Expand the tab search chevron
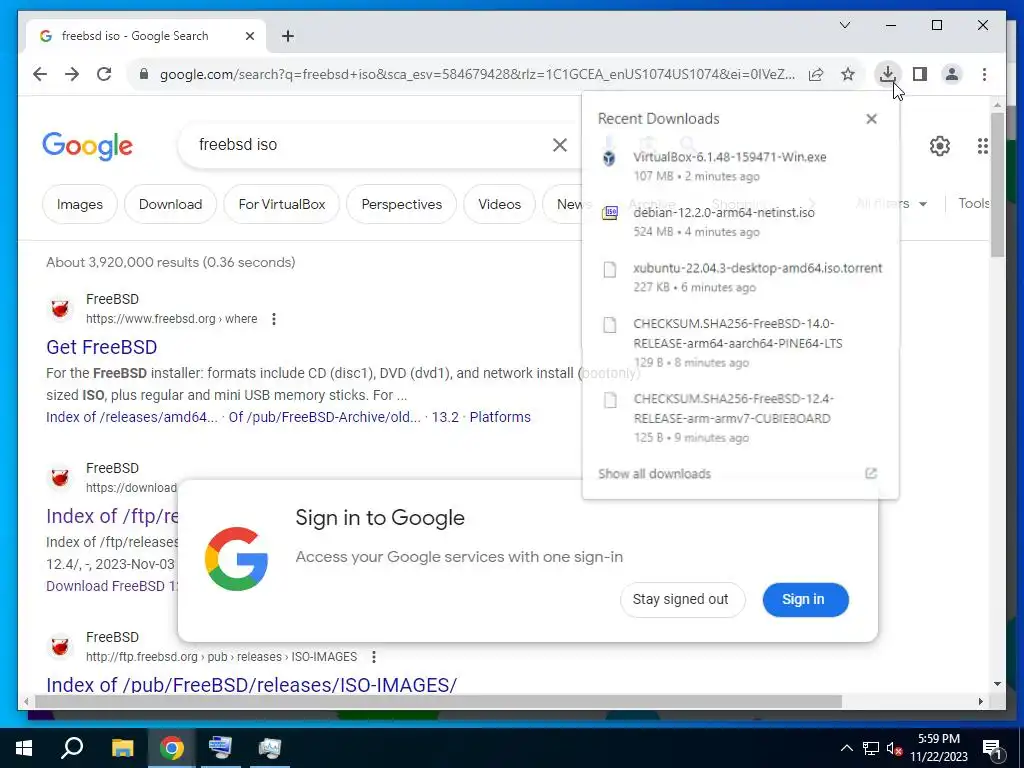 point(844,25)
